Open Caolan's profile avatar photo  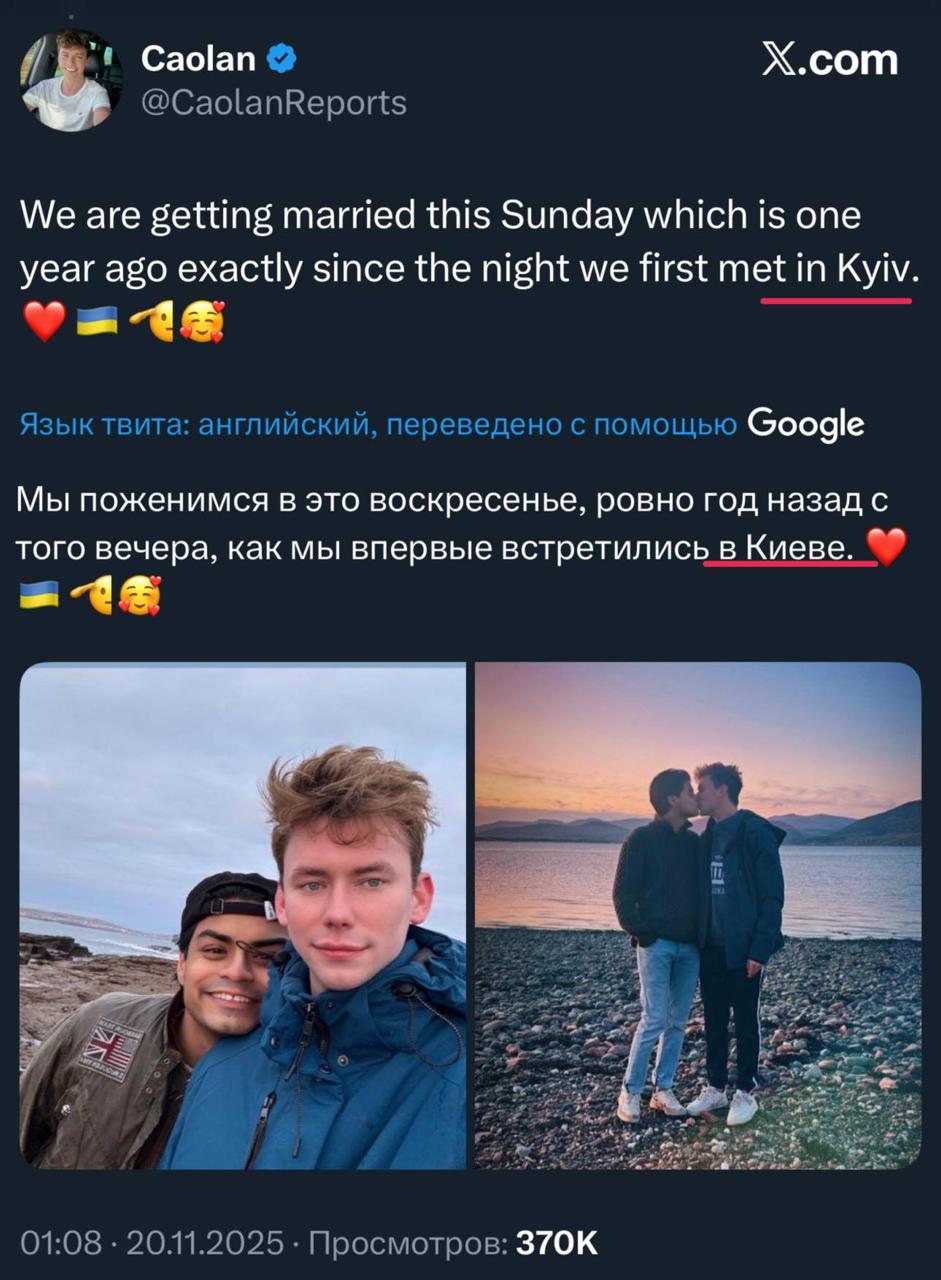coord(71,80)
